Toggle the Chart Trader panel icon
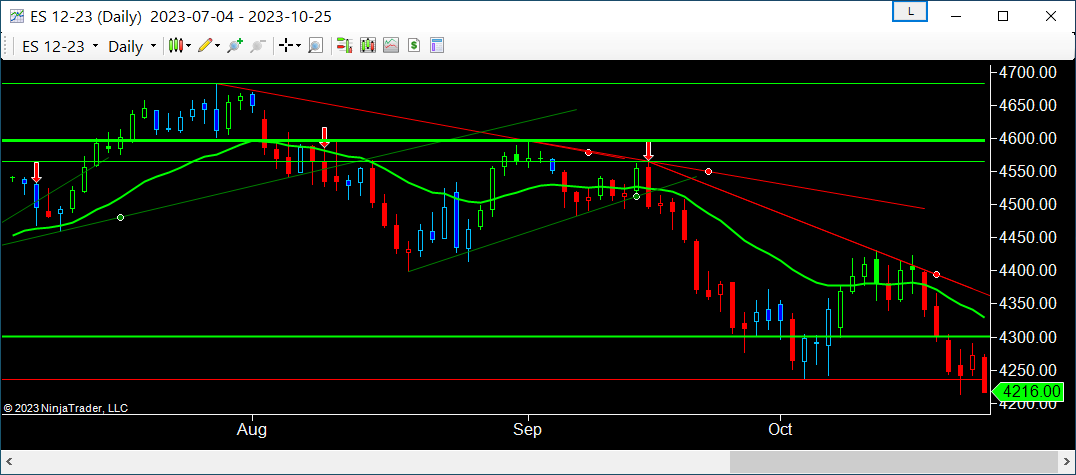 click(344, 46)
